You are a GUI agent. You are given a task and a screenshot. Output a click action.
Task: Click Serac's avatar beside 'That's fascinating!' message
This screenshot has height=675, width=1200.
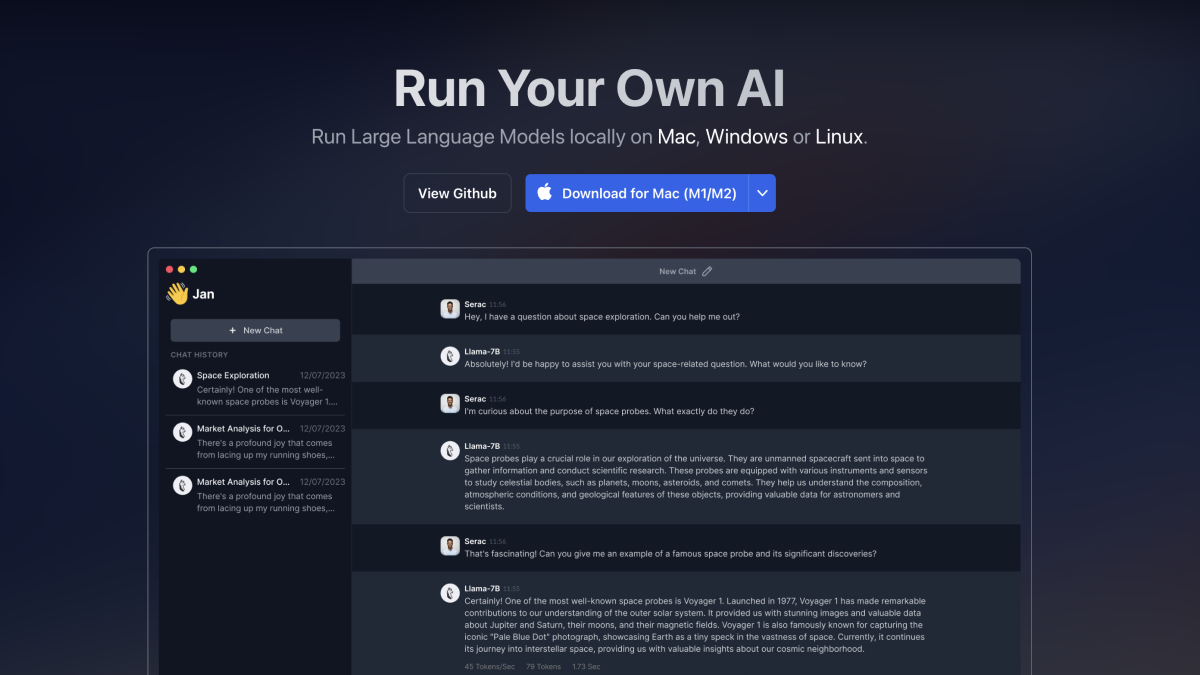[x=450, y=546]
